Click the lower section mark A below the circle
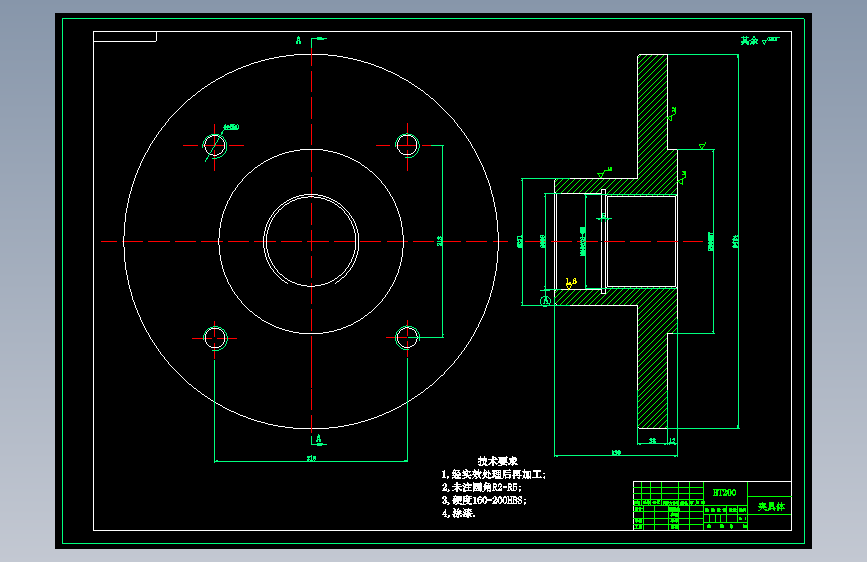867x562 pixels. (318, 439)
